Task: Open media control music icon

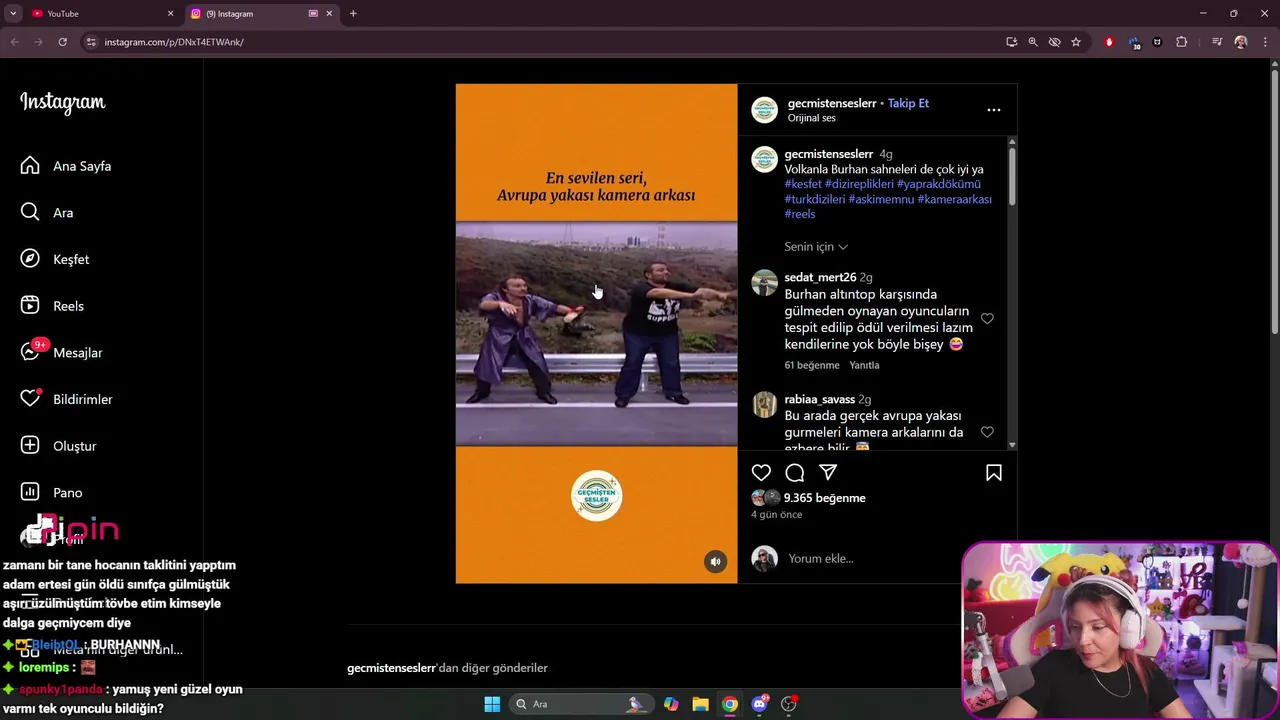Action: (1217, 42)
